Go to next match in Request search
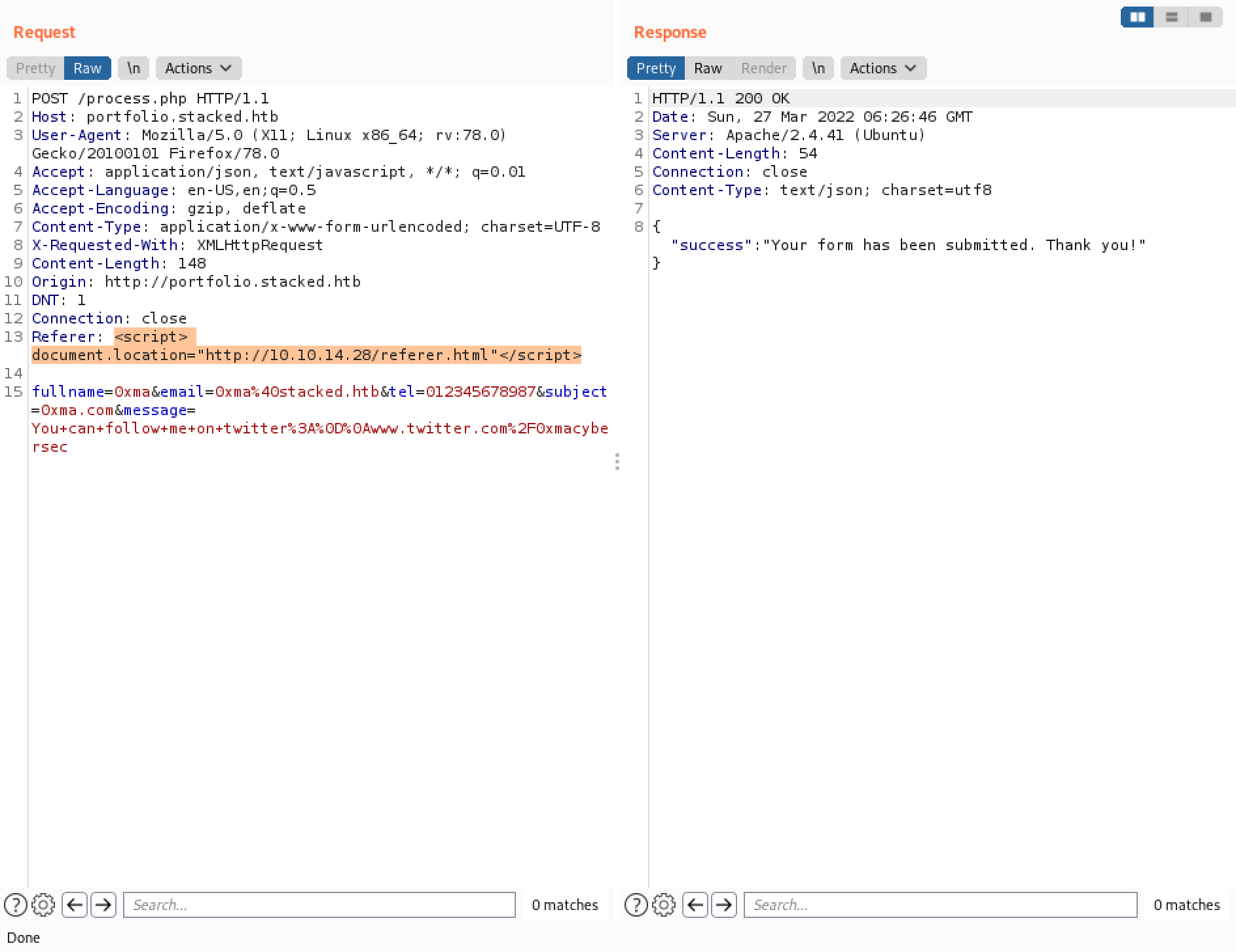This screenshot has width=1236, height=952. (x=103, y=905)
